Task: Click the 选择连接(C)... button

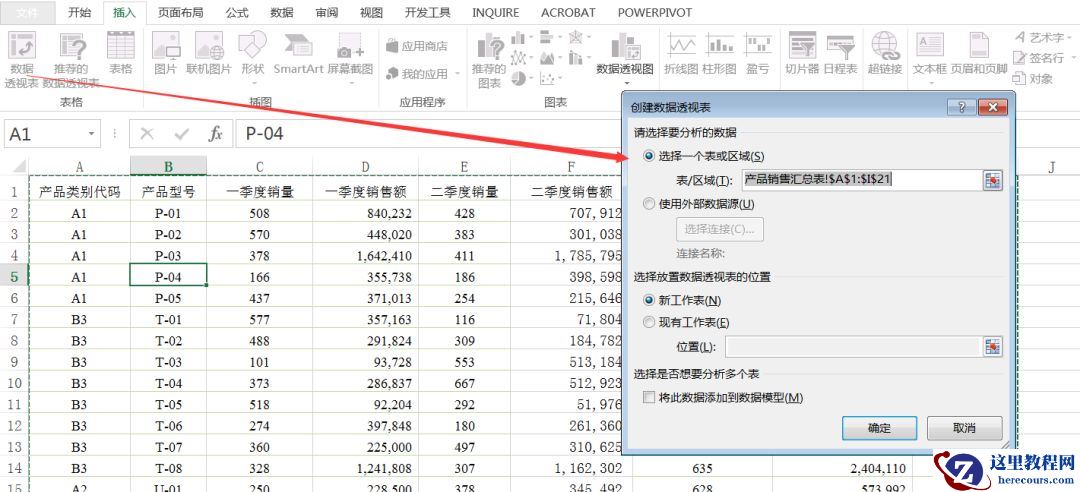Action: [720, 229]
